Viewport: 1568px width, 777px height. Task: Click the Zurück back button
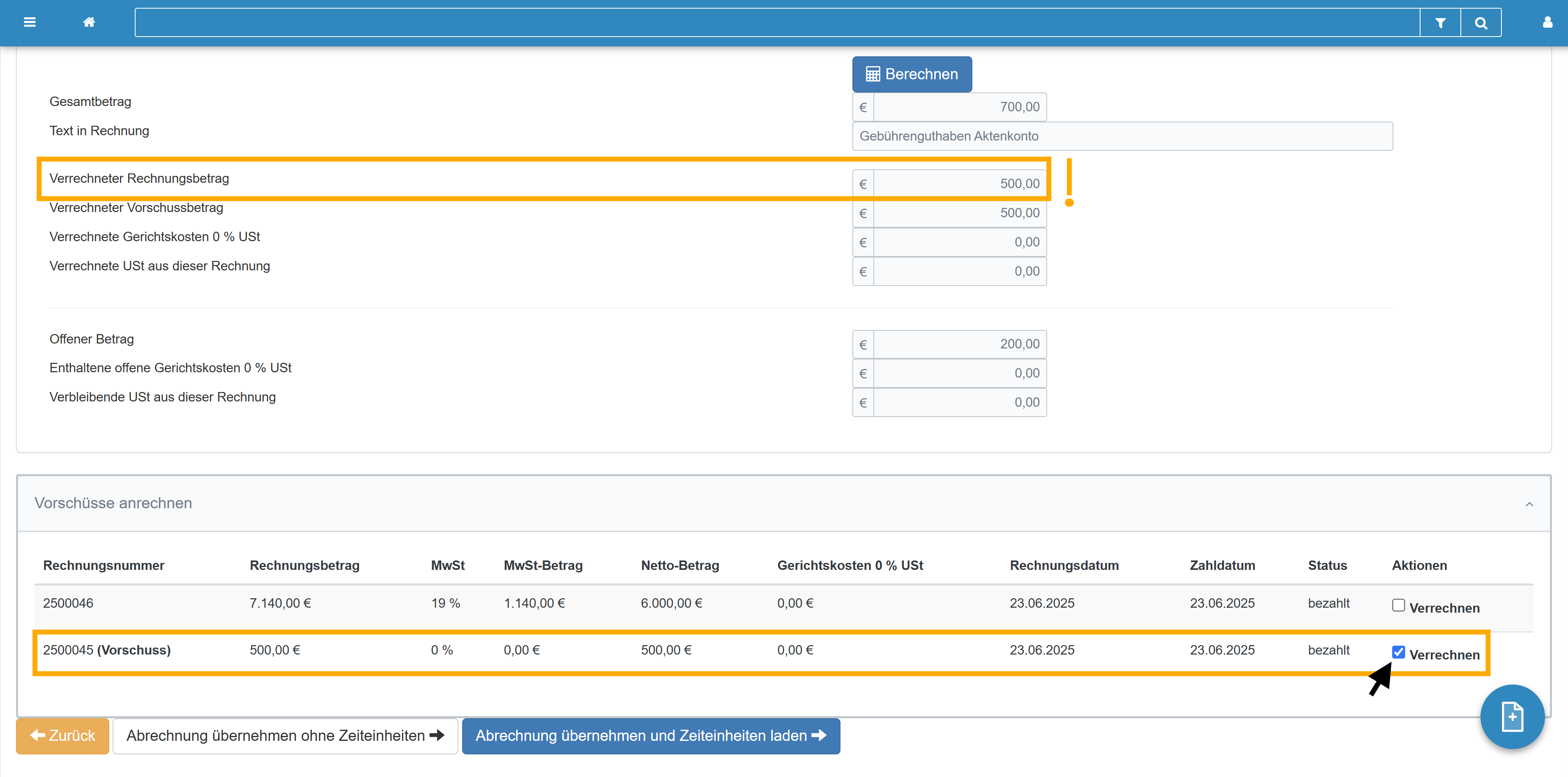click(63, 735)
